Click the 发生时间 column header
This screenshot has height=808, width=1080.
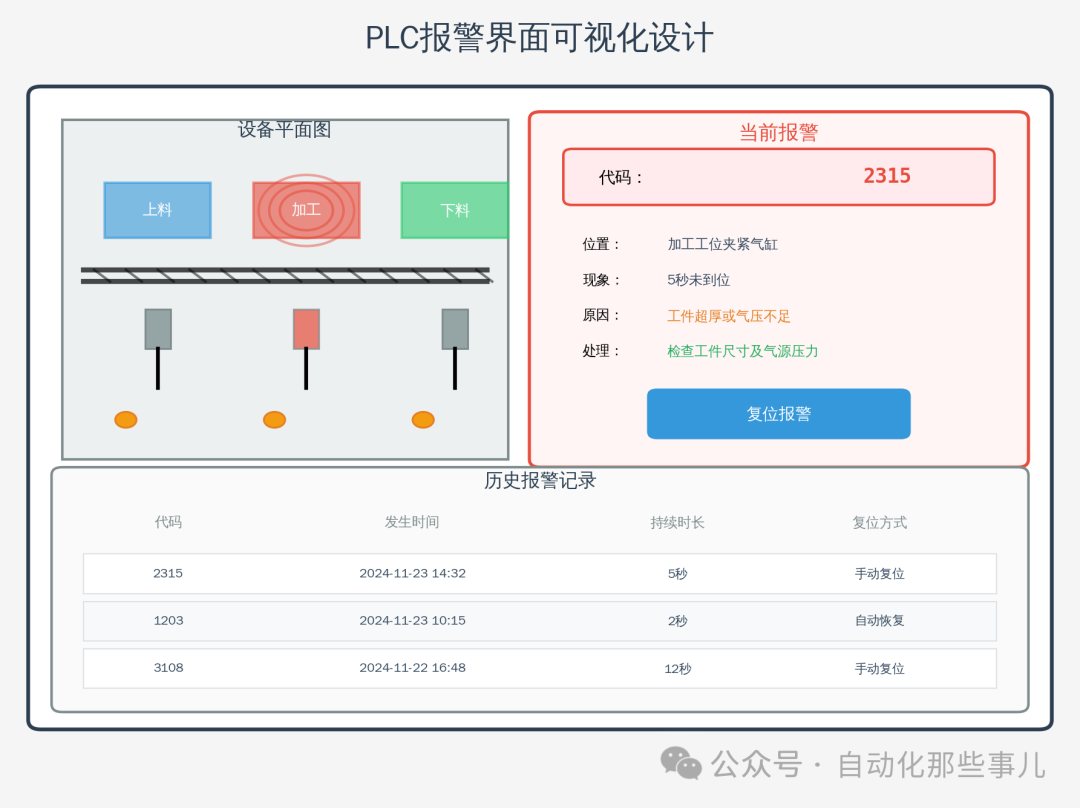click(x=412, y=522)
